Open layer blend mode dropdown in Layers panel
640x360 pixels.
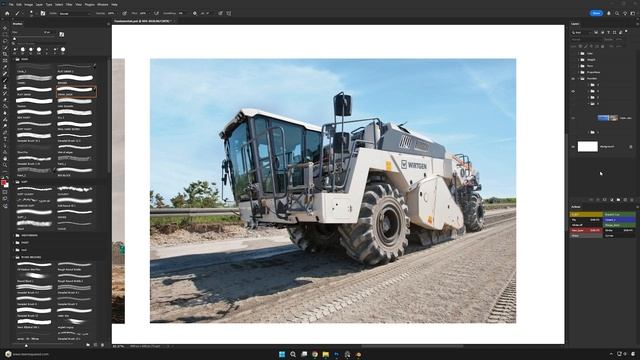tap(586, 40)
